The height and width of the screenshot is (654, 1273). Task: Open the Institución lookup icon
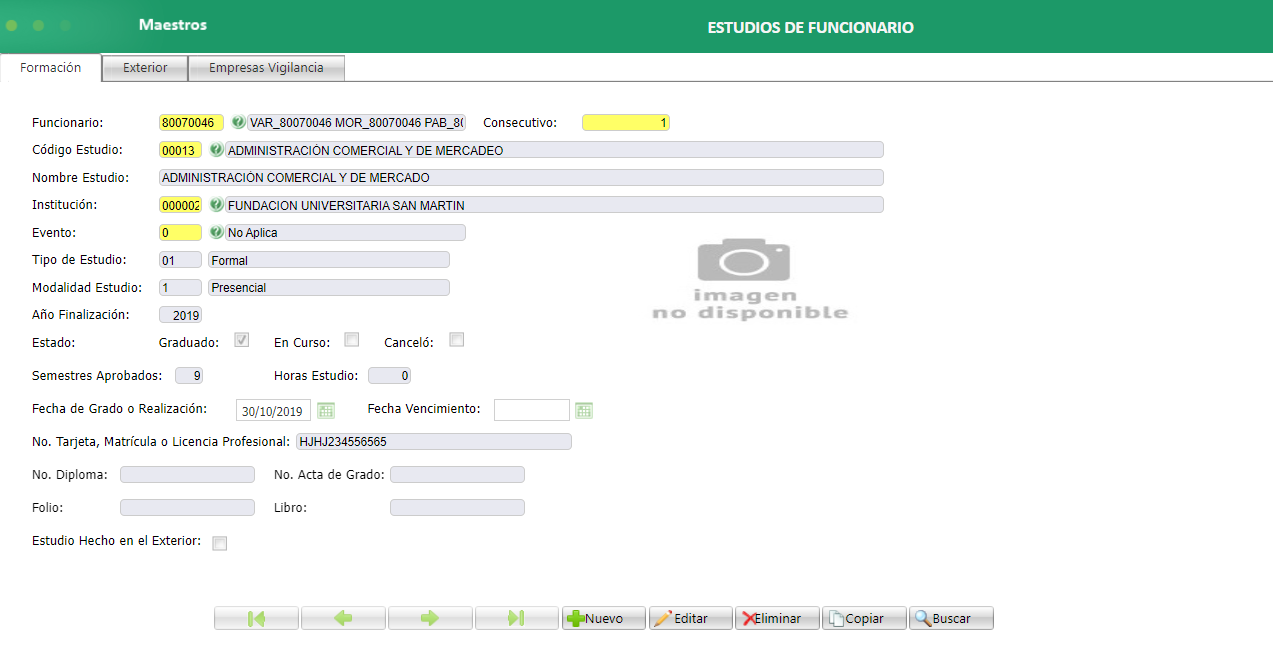[217, 204]
